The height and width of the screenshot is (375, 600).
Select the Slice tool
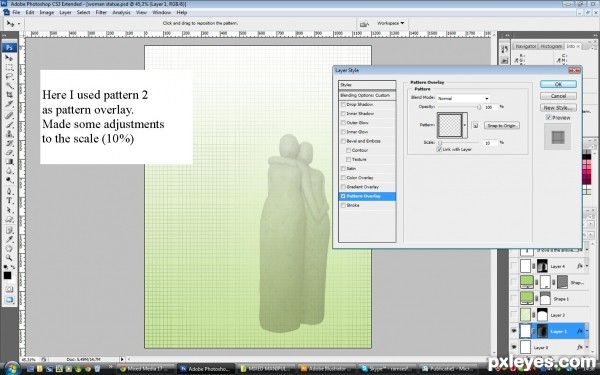click(9, 104)
